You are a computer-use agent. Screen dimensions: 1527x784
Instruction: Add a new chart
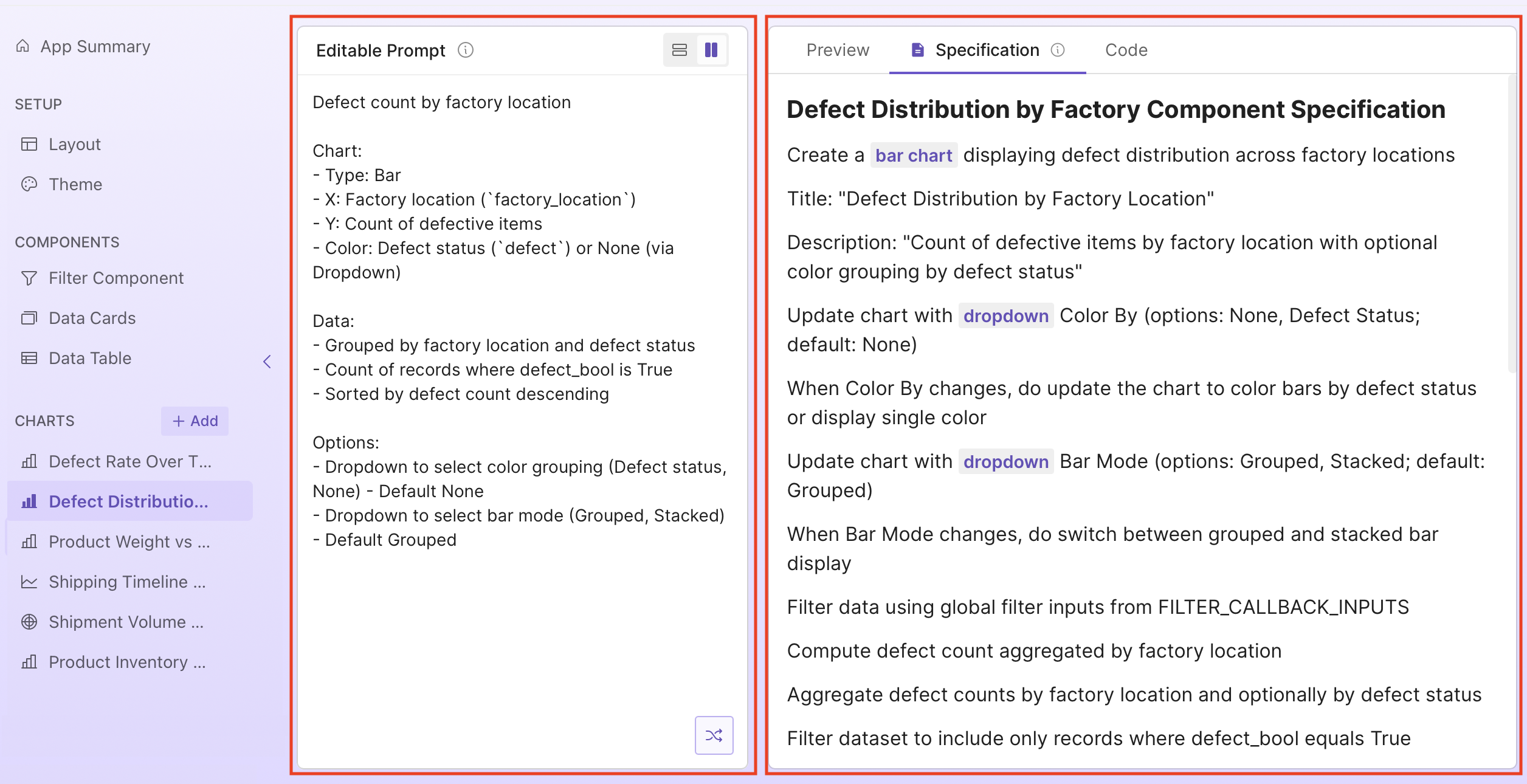195,421
